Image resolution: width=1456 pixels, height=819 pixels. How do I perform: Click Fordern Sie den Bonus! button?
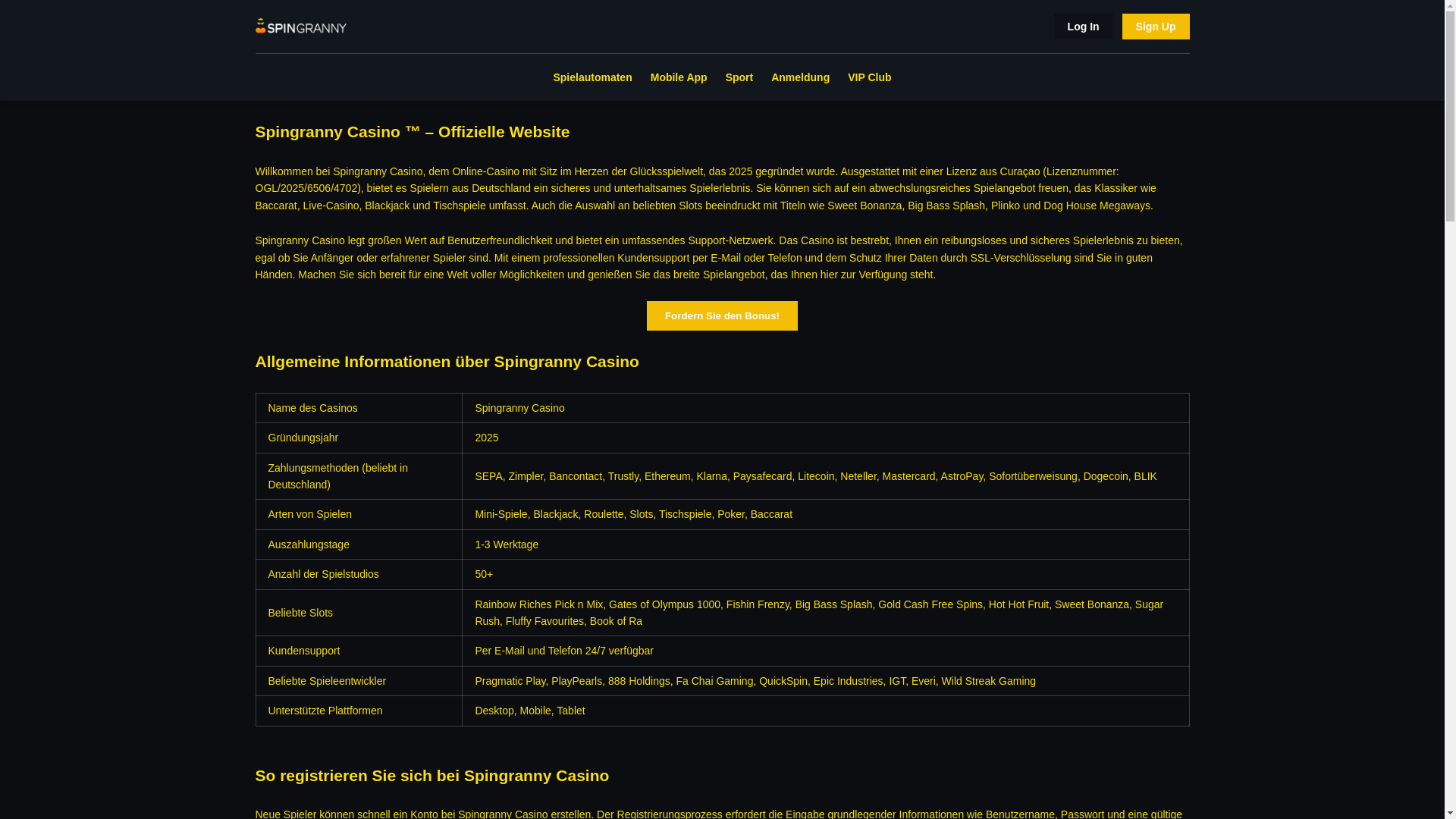click(x=721, y=315)
